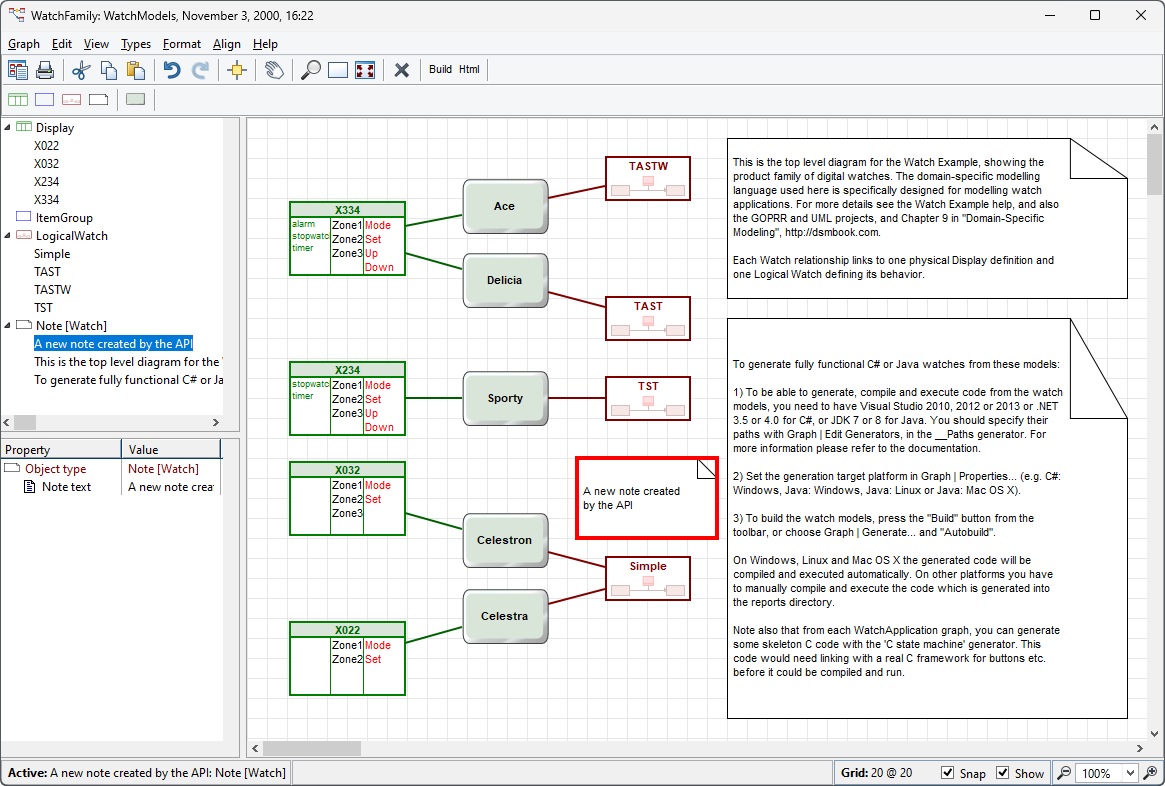The width and height of the screenshot is (1165, 786).
Task: Open the Types menu
Action: [136, 44]
